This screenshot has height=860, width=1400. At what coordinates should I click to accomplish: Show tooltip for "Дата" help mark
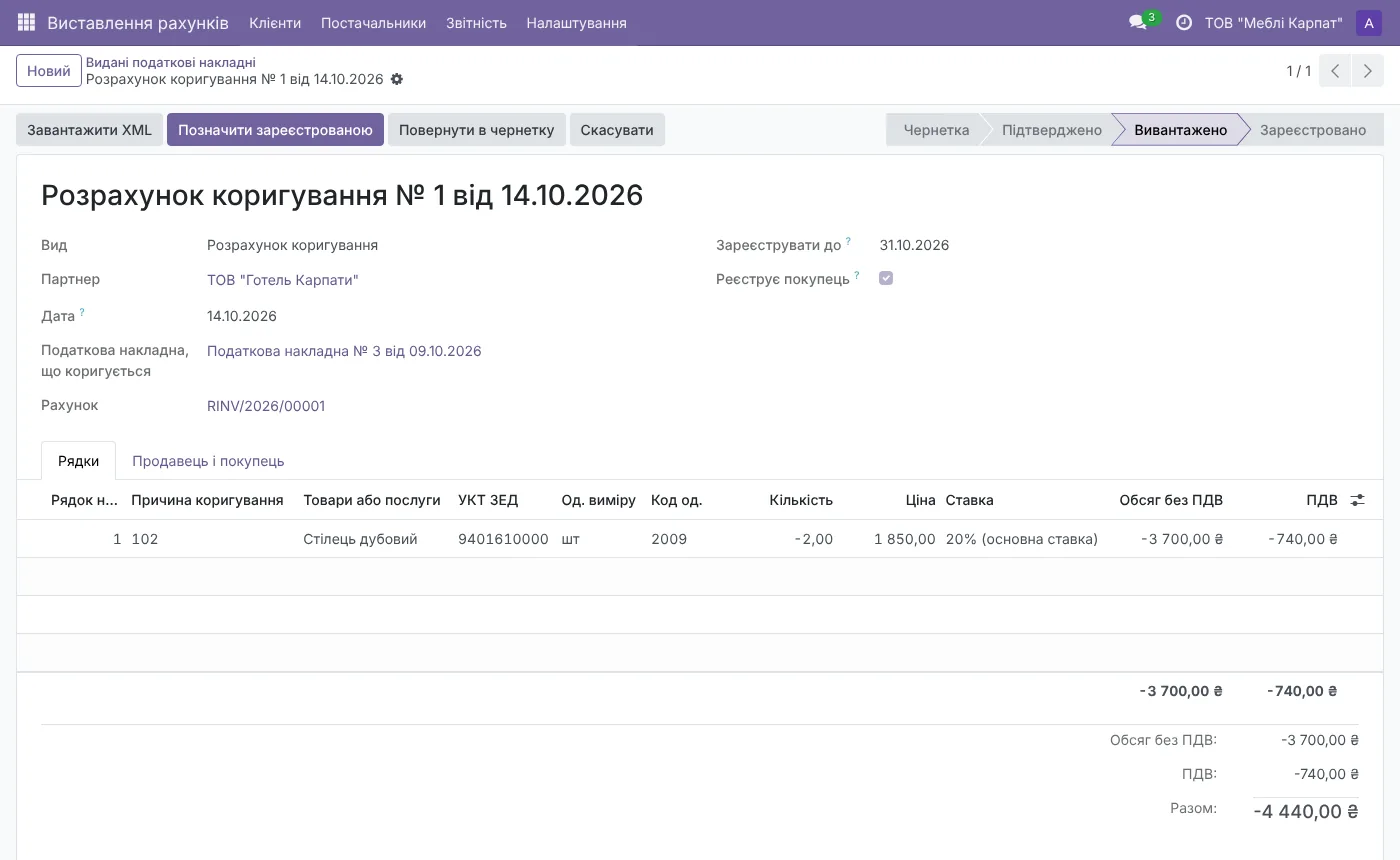pos(82,312)
